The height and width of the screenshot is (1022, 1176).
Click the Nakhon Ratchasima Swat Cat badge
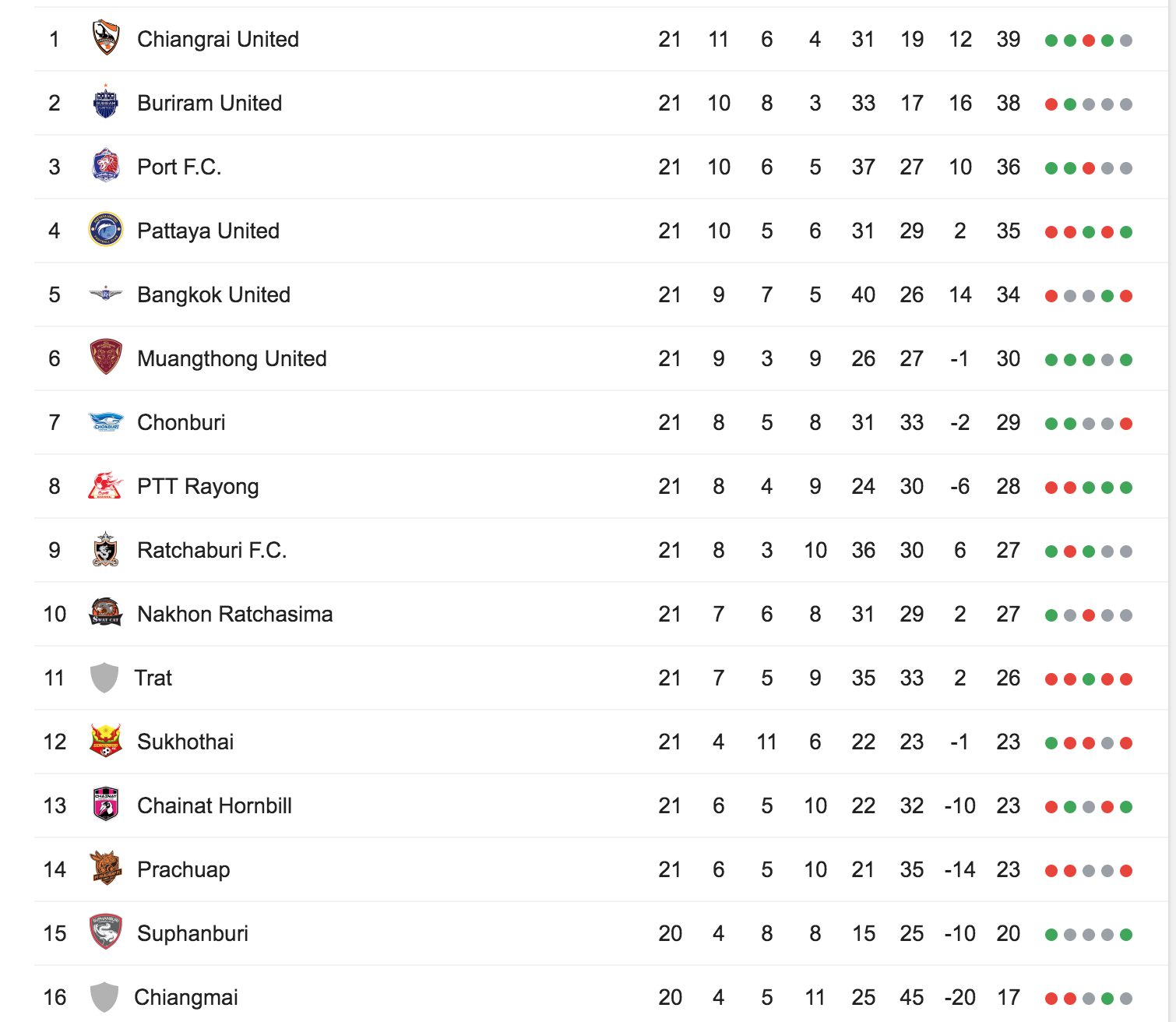point(105,613)
